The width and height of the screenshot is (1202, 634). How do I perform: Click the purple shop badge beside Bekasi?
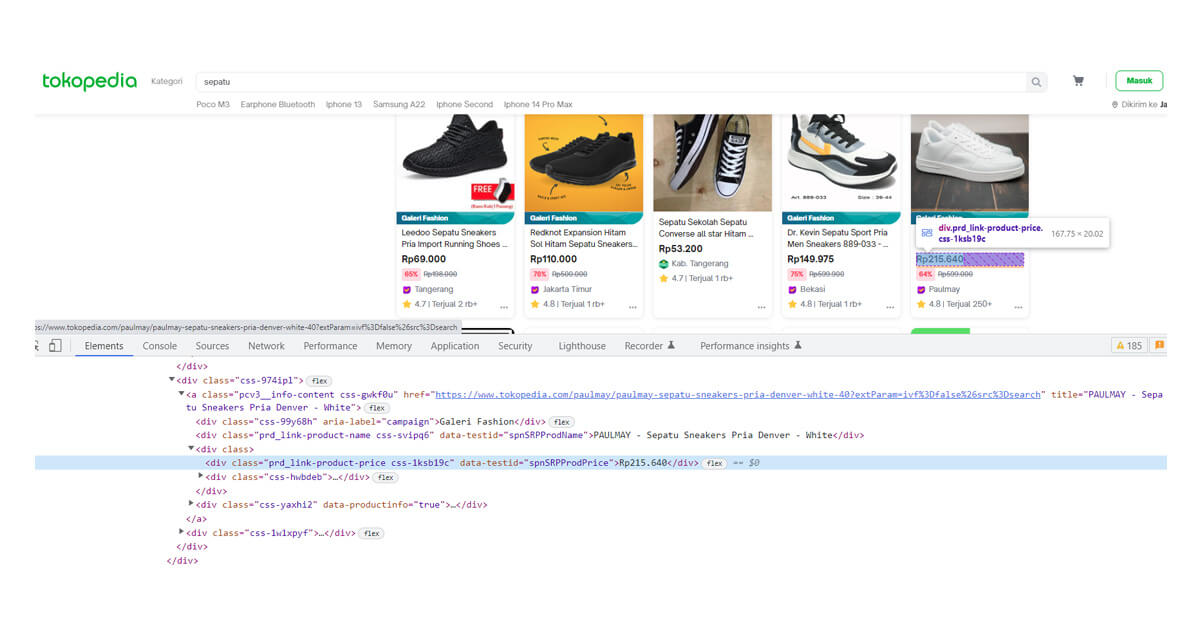[792, 290]
